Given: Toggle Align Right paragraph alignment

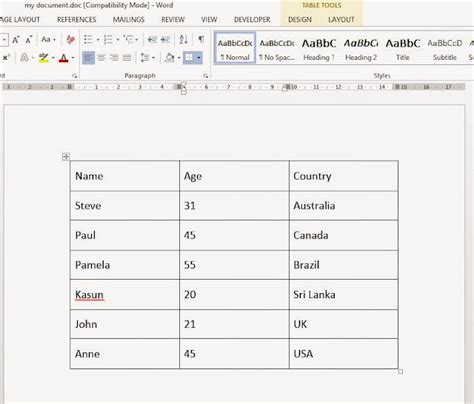Looking at the screenshot, I should 114,58.
